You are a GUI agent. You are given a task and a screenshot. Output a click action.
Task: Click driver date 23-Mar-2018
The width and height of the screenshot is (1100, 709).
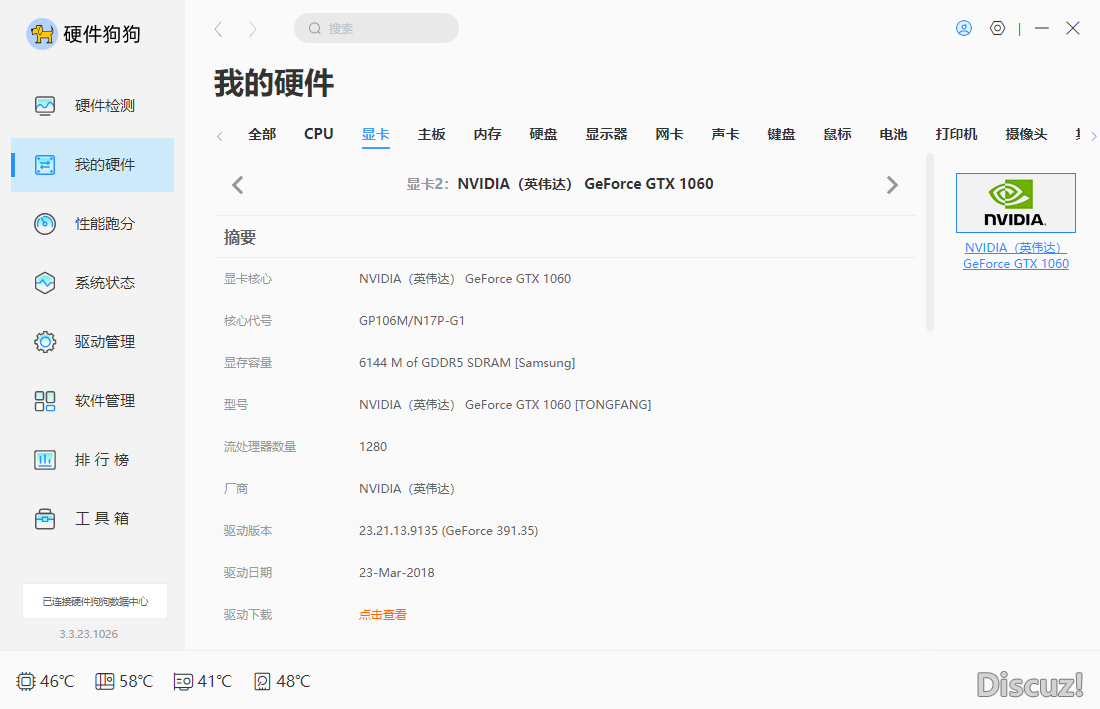[397, 573]
